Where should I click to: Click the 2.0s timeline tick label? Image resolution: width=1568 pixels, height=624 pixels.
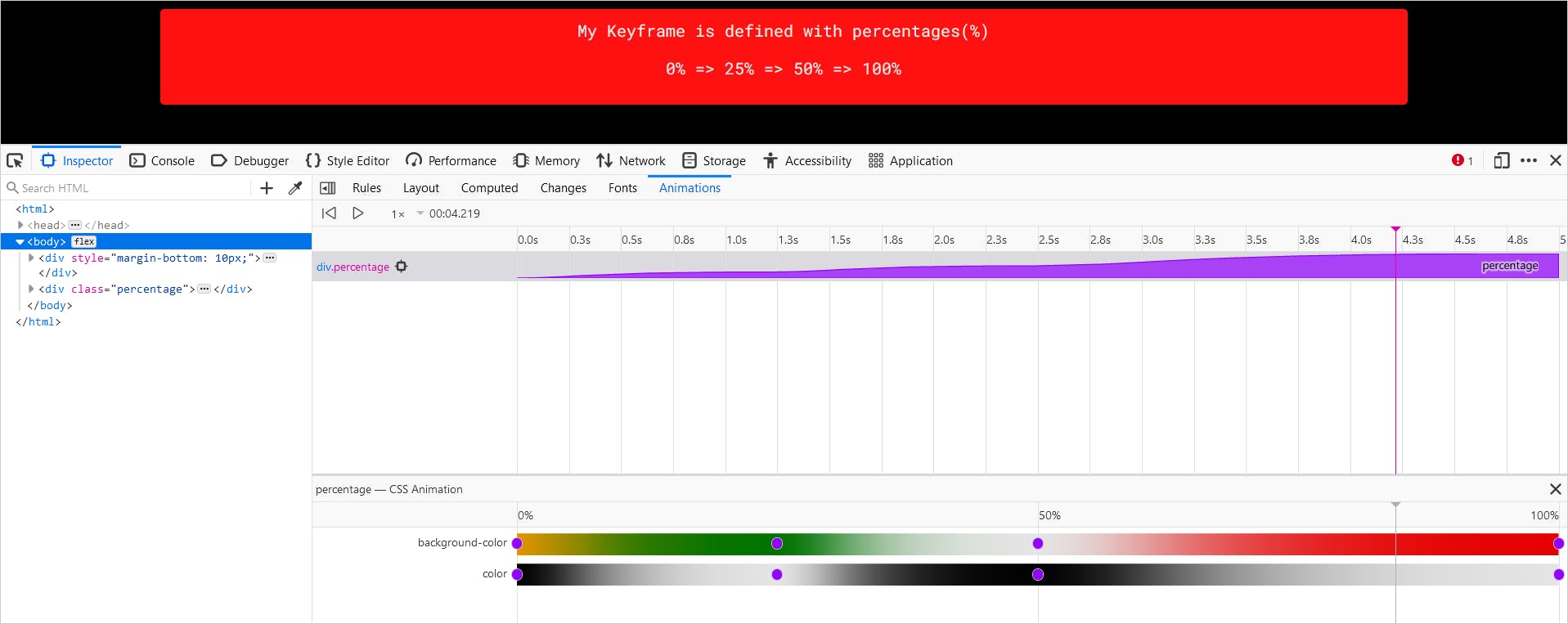click(x=944, y=240)
